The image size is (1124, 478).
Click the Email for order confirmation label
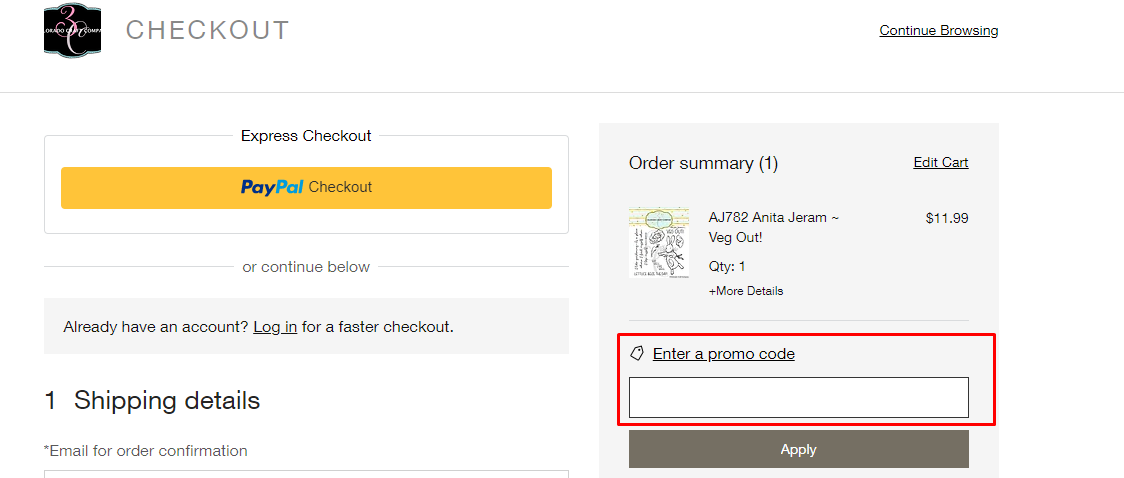coord(146,451)
